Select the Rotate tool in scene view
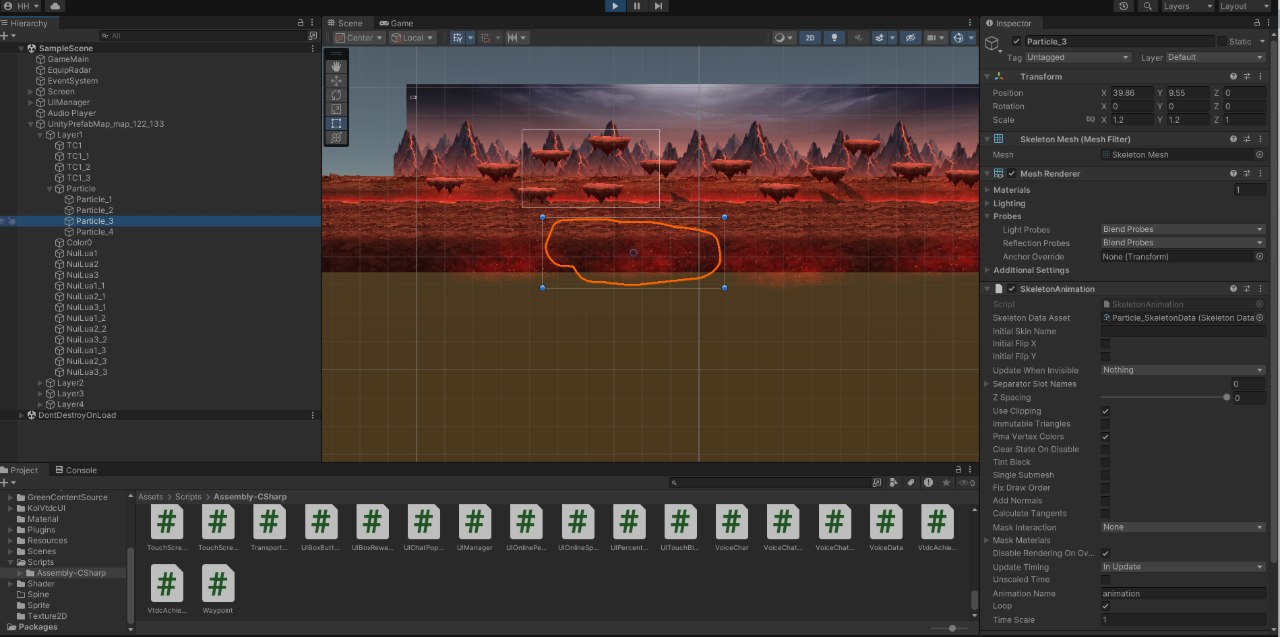The width and height of the screenshot is (1280, 637). 336,95
